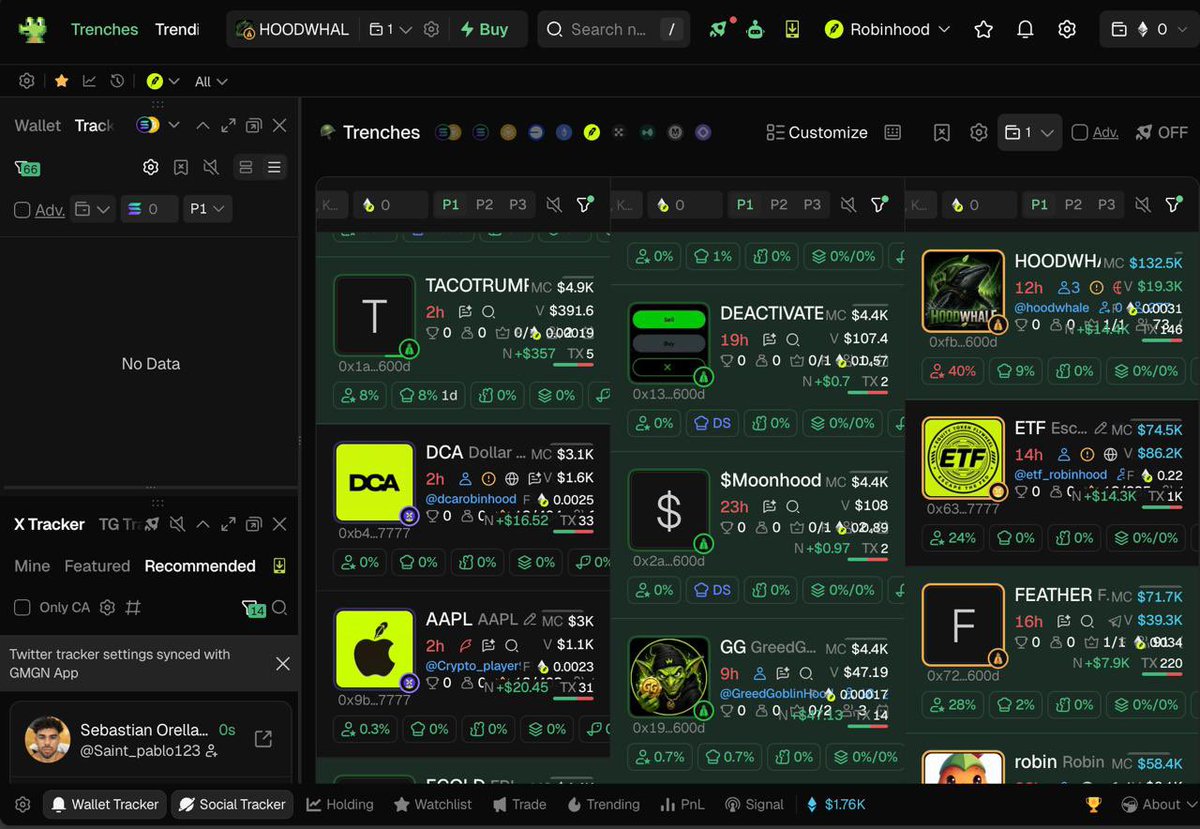Dismiss the Twitter tracker settings synced banner
1200x829 pixels.
point(283,663)
